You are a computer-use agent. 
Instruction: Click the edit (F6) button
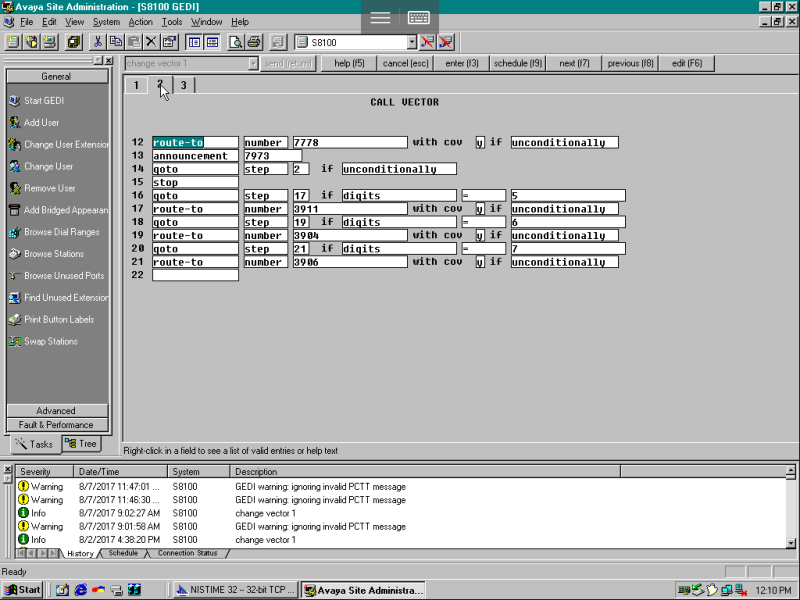click(x=687, y=63)
